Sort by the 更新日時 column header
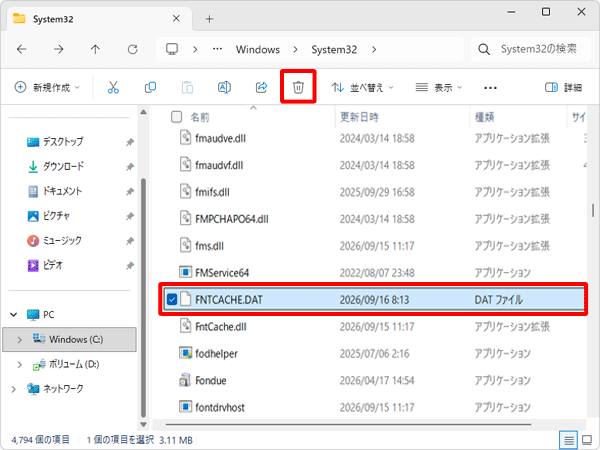600x450 pixels. pos(359,117)
